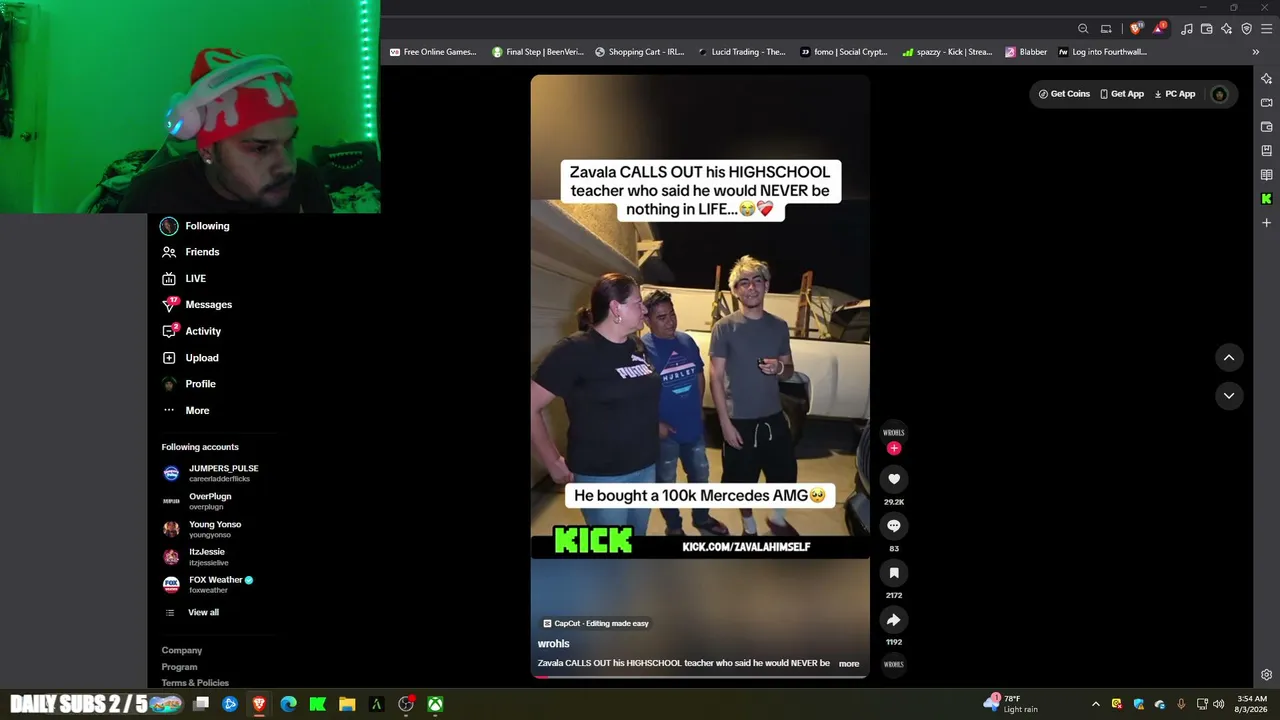Open the 'Free Online Games' bookmark

433,52
